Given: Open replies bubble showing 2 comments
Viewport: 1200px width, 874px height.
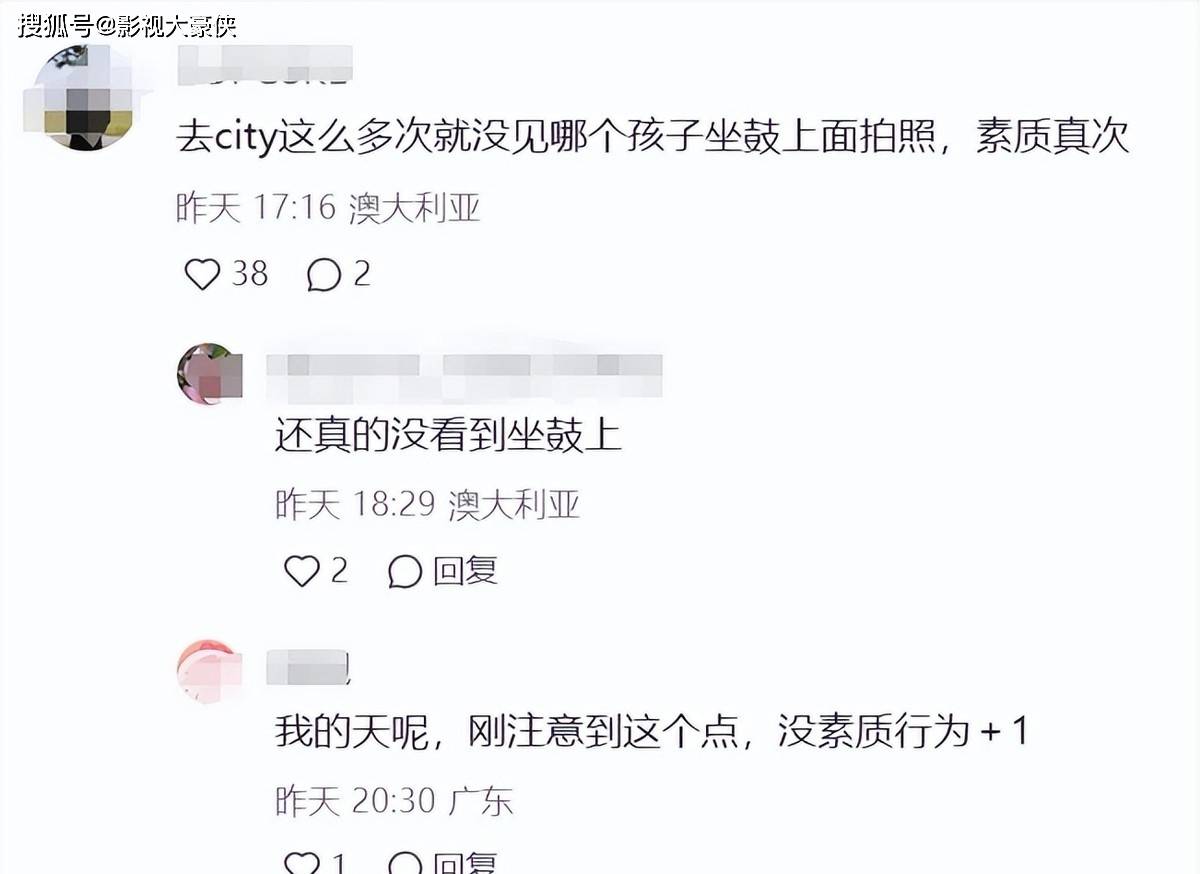Looking at the screenshot, I should point(324,274).
